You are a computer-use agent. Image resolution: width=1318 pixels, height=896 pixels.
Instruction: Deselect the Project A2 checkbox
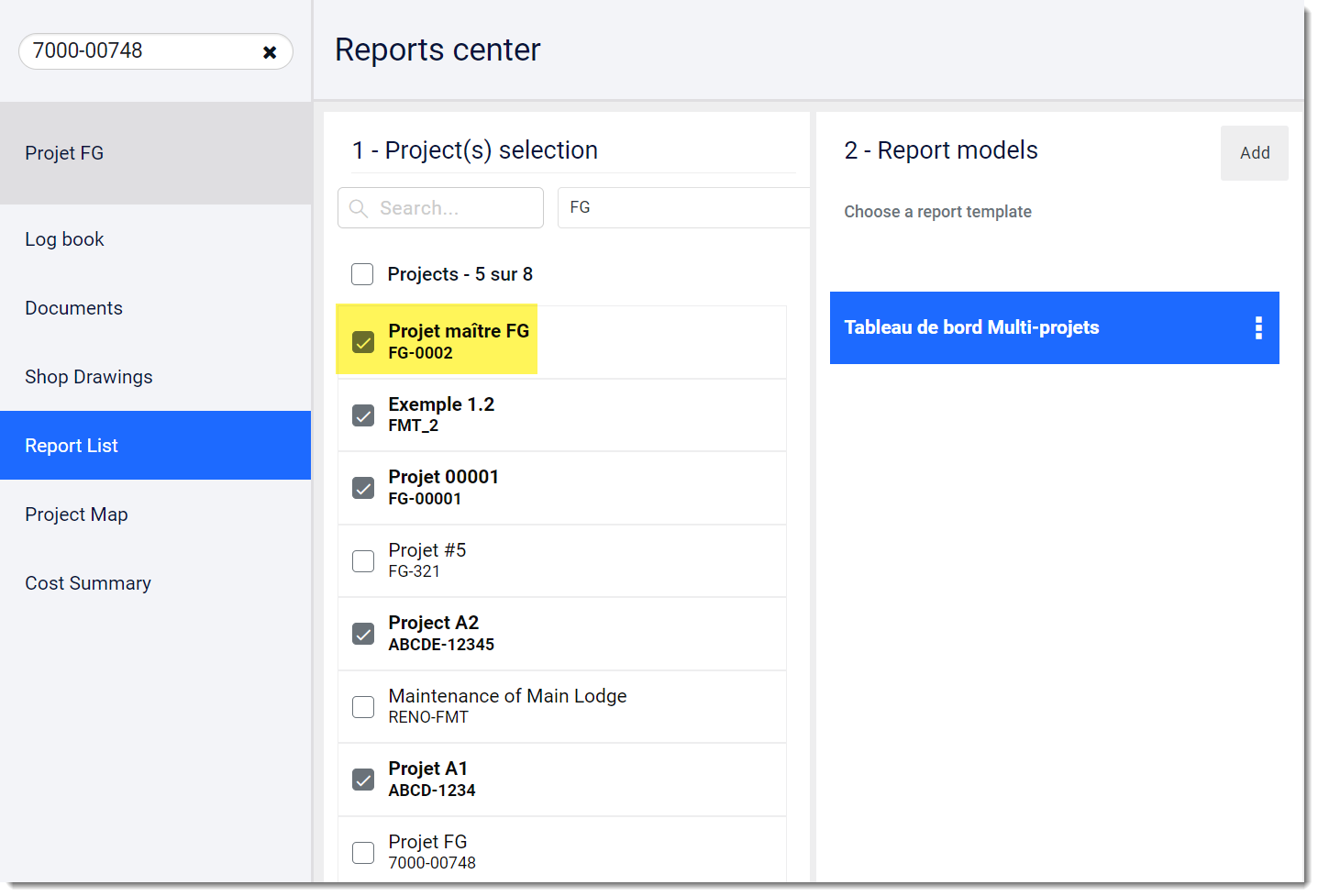362,633
